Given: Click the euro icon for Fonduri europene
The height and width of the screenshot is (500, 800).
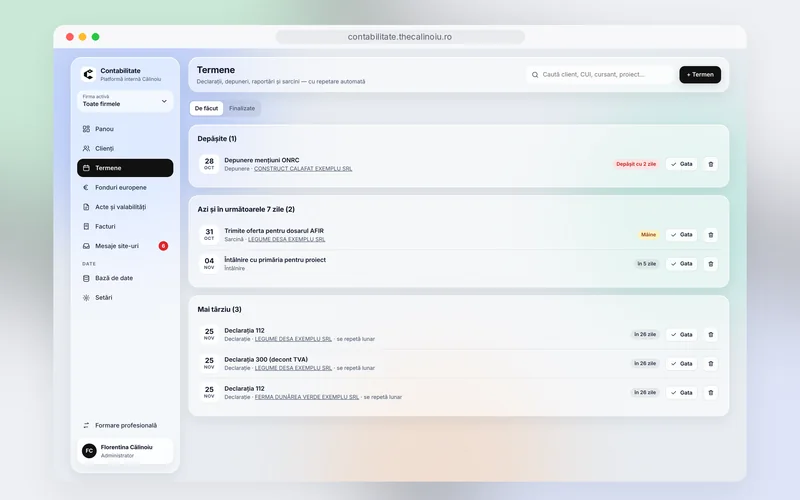Looking at the screenshot, I should pos(86,187).
